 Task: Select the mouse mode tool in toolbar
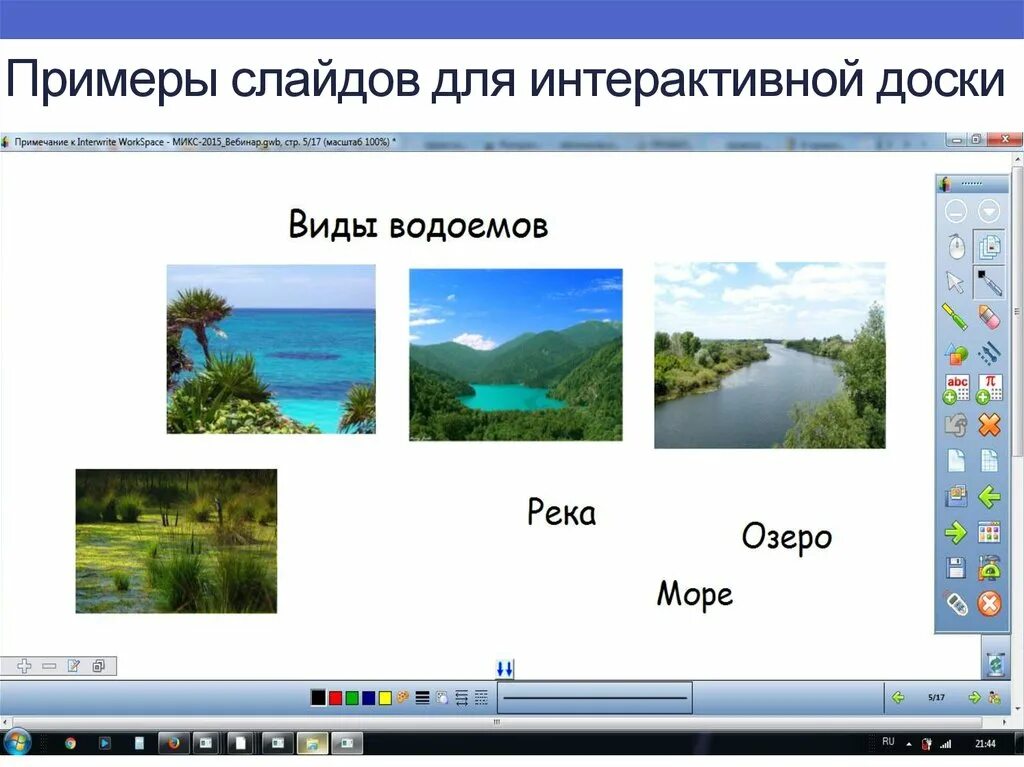click(x=956, y=247)
